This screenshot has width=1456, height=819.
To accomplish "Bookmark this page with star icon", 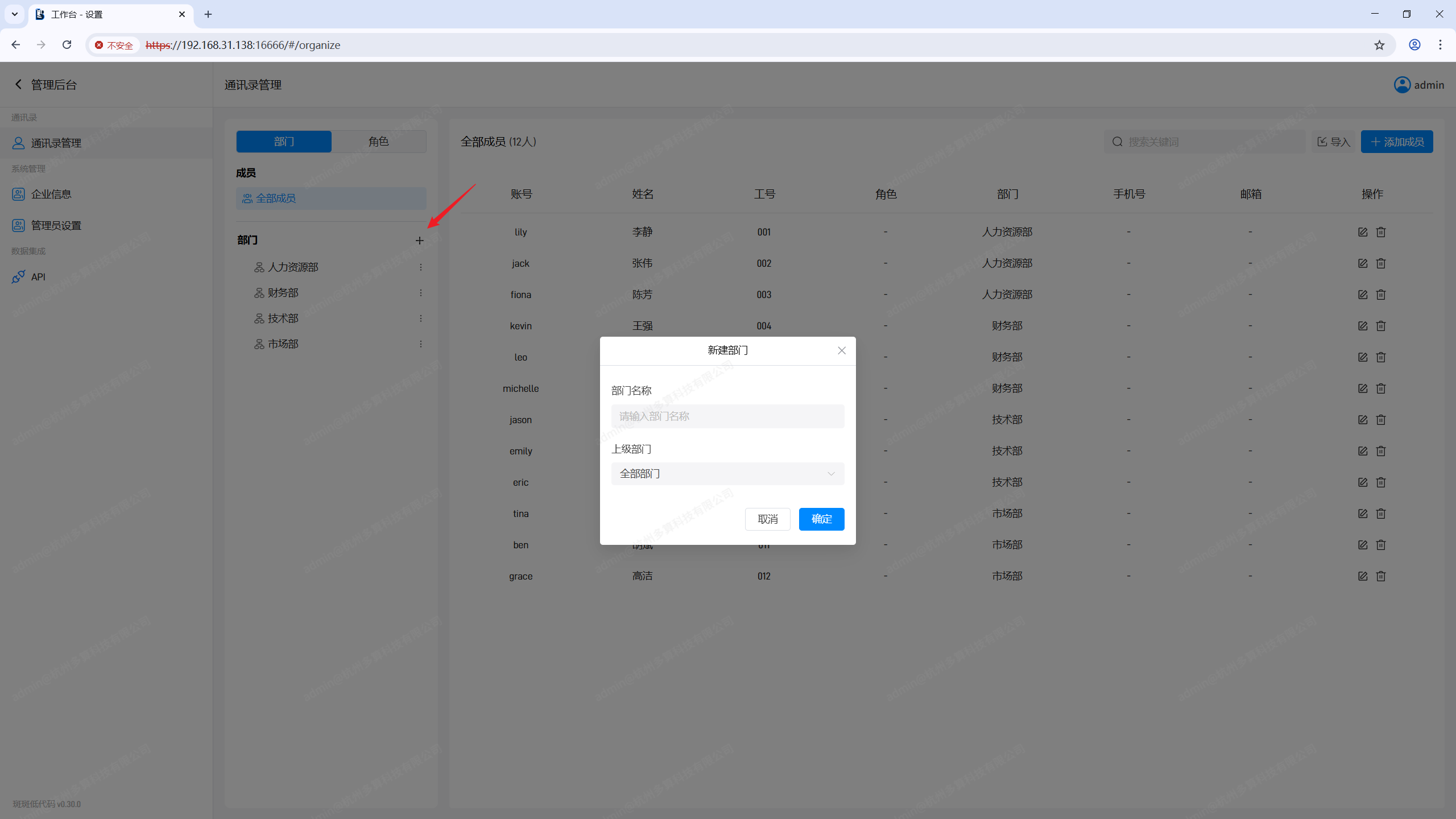I will pyautogui.click(x=1379, y=45).
